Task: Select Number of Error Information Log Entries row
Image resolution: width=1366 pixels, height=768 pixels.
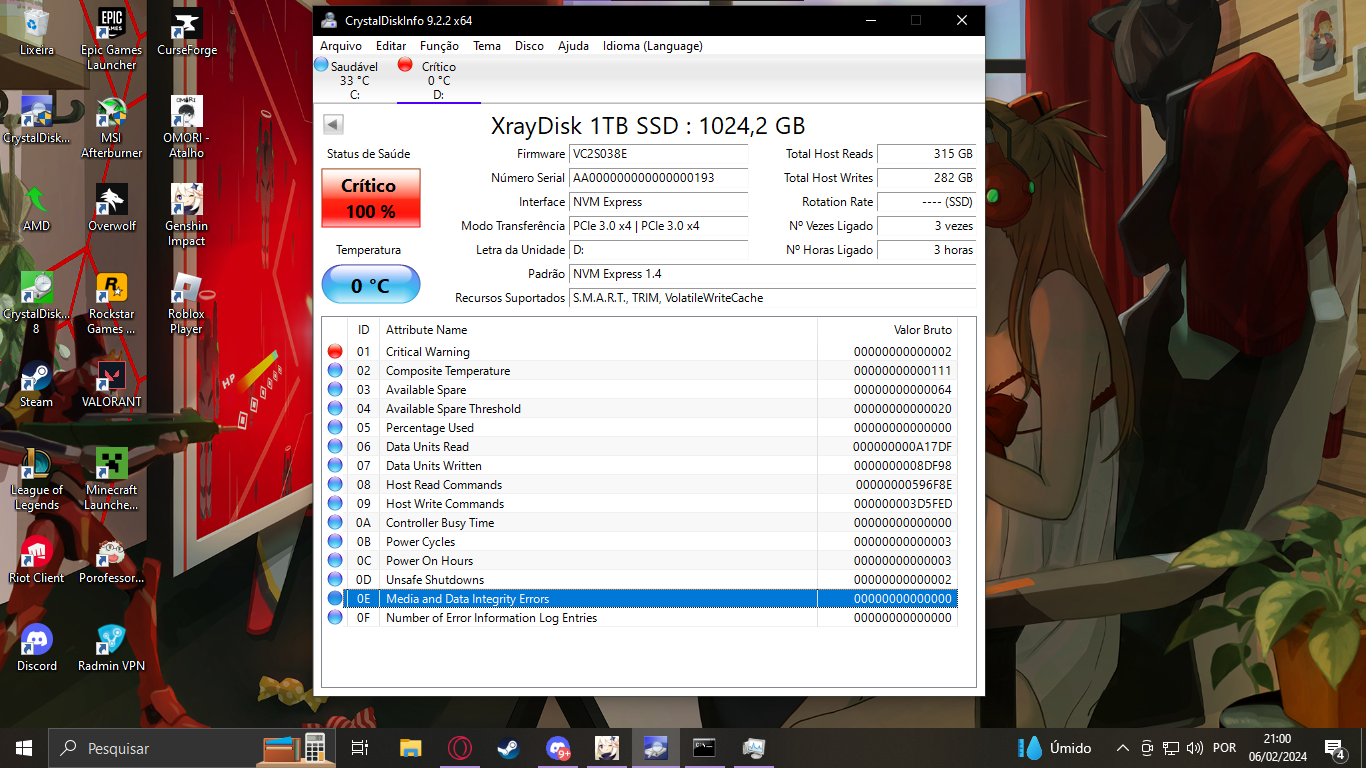Action: point(640,618)
